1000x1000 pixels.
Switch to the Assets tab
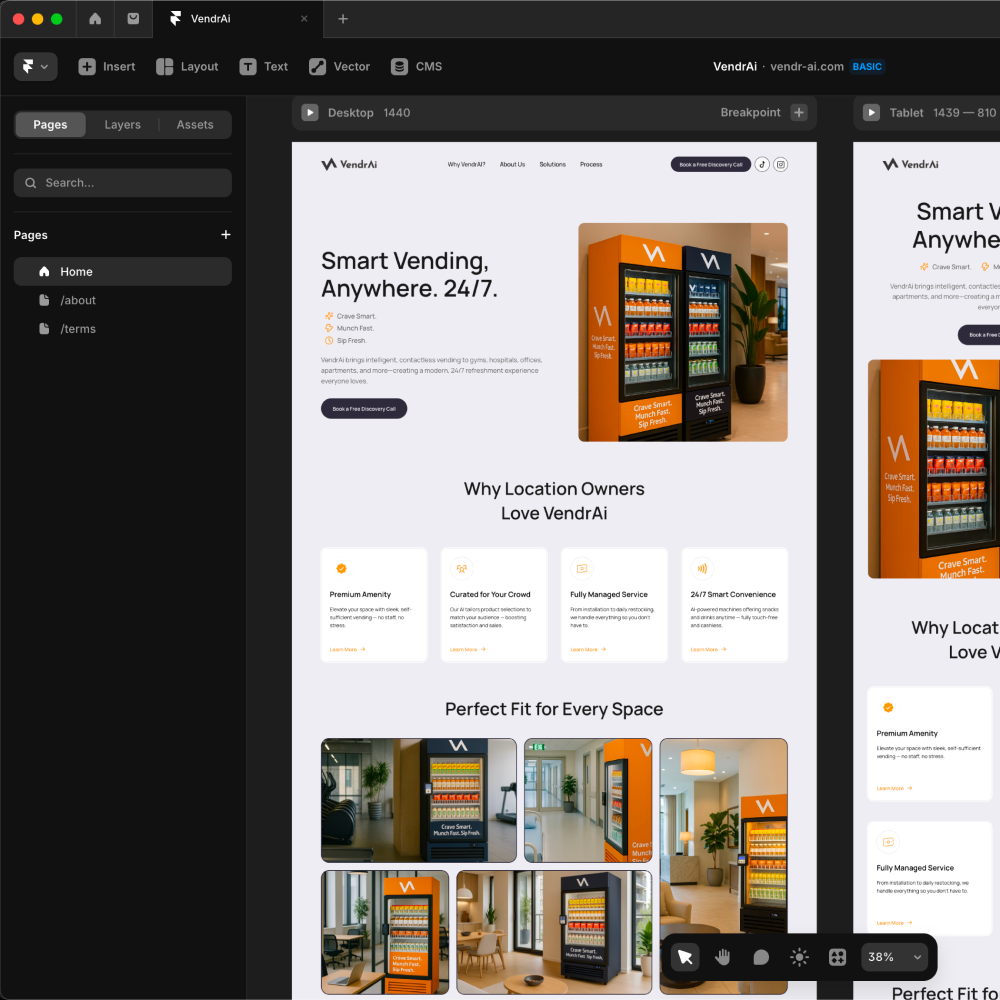195,125
